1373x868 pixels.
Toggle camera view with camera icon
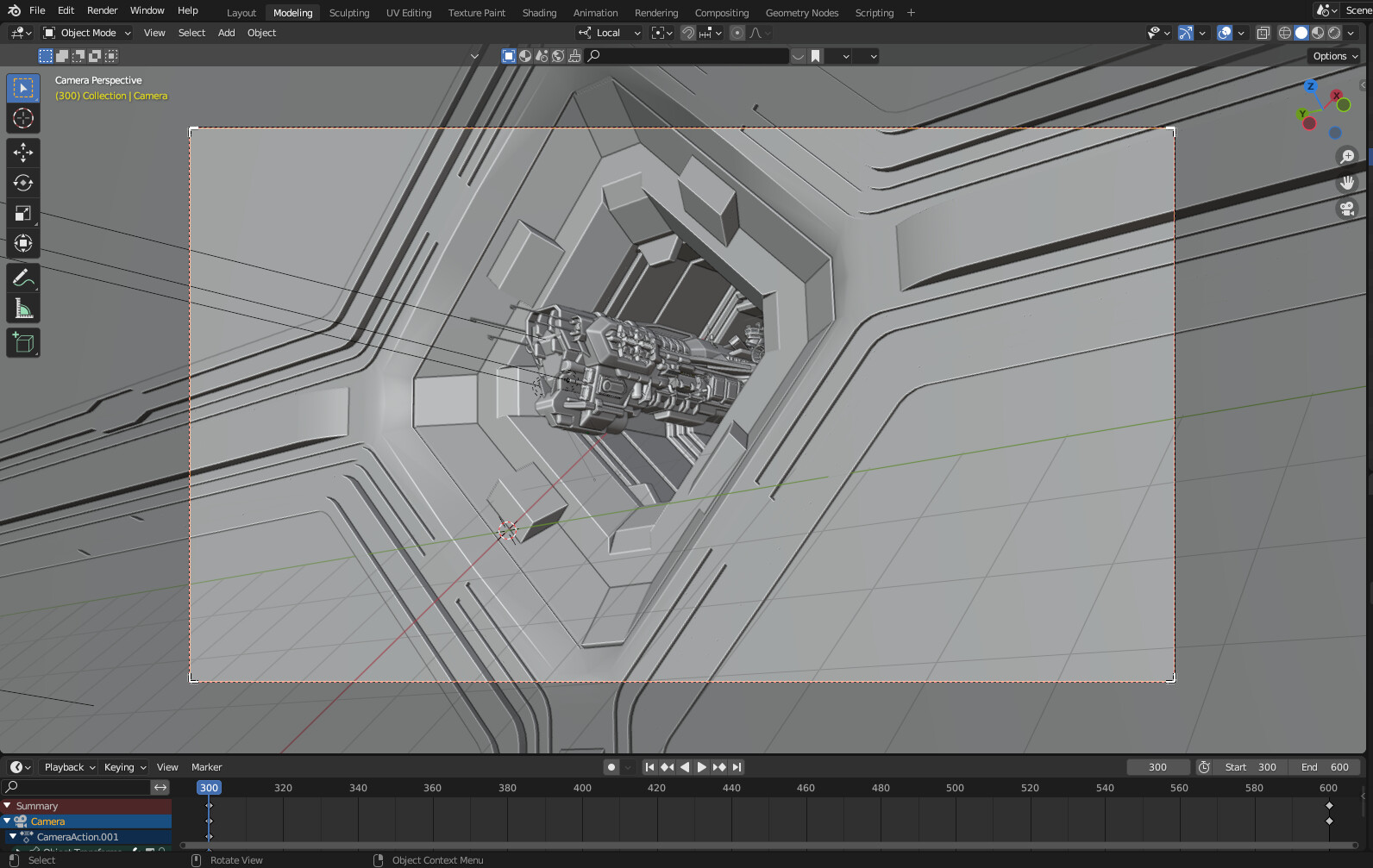(x=1346, y=209)
